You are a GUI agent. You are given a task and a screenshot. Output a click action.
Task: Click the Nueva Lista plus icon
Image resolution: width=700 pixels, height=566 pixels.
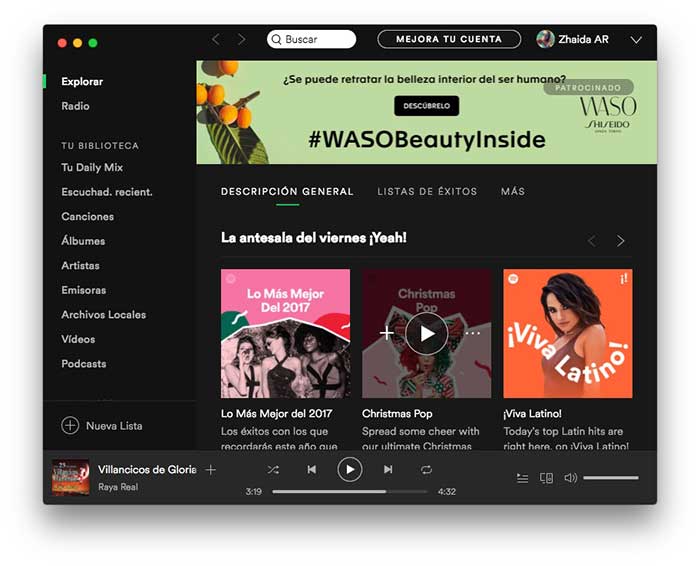(70, 425)
